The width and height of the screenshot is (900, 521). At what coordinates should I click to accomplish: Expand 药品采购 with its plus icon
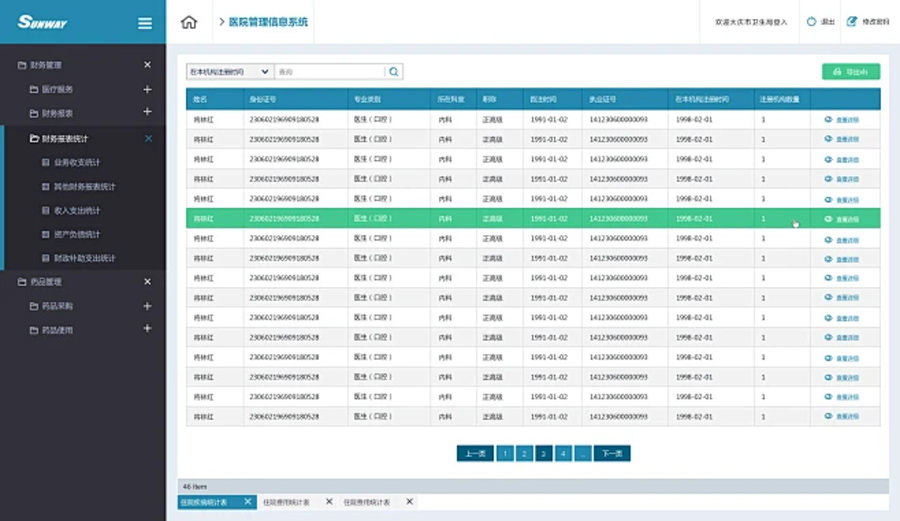[x=147, y=306]
